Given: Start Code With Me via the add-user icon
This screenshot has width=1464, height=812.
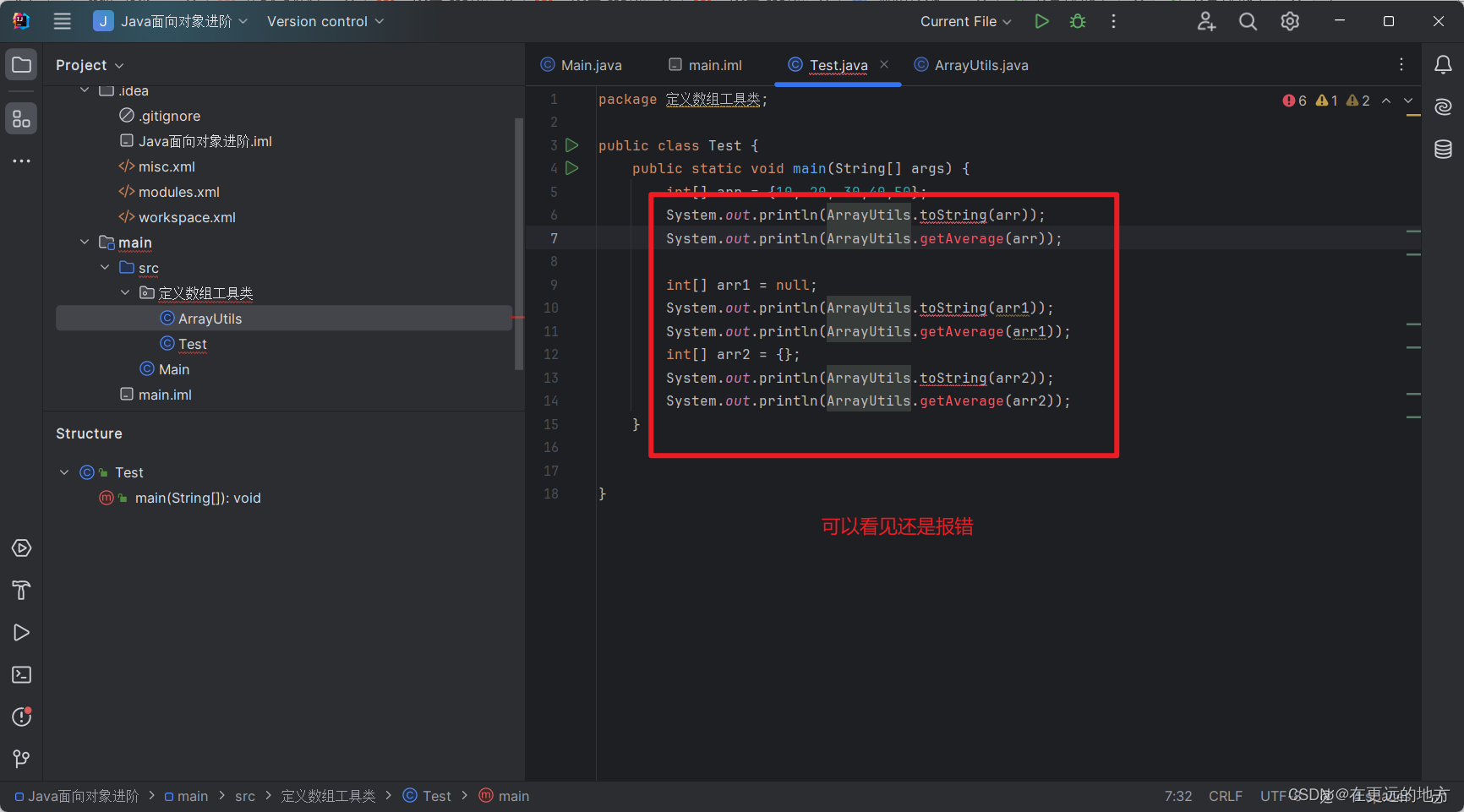Looking at the screenshot, I should pos(1205,21).
